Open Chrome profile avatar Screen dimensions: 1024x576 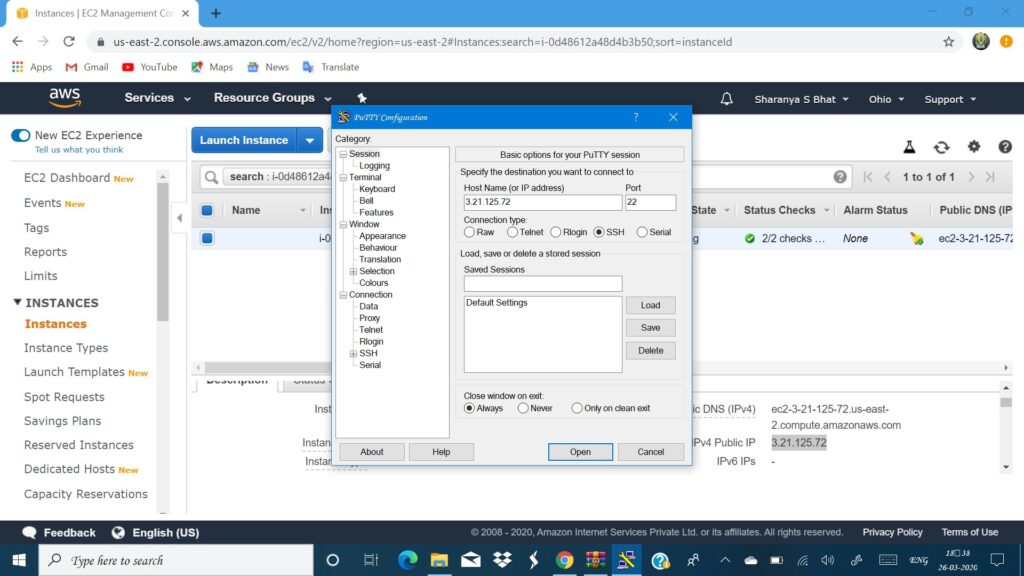[x=980, y=41]
